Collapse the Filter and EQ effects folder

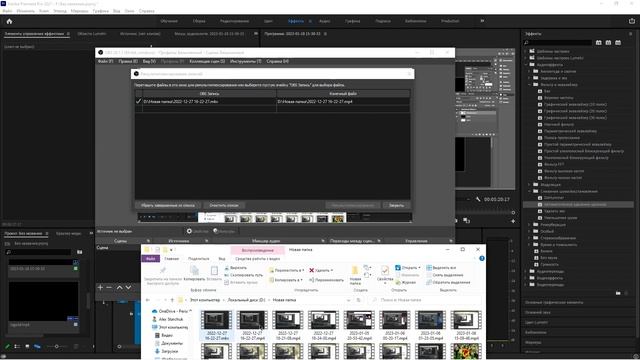tap(529, 85)
